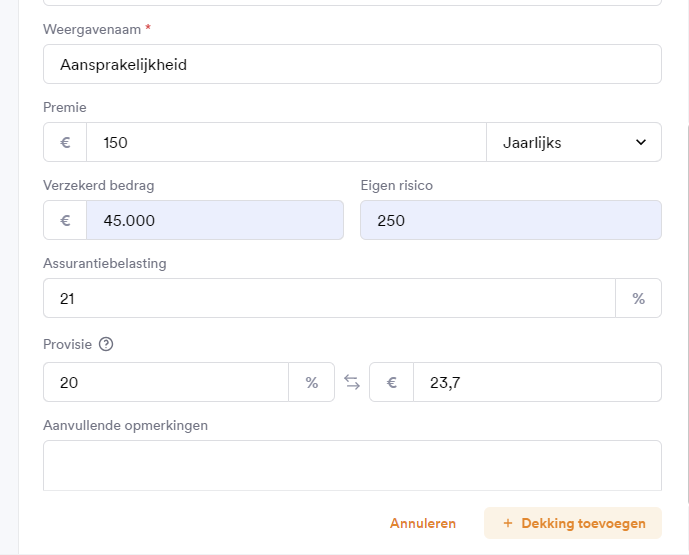Viewport: 689px width, 555px height.
Task: Open the Jaarlijks payment frequency dropdown
Action: (574, 142)
